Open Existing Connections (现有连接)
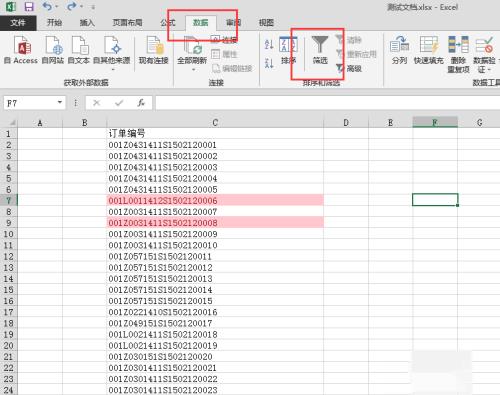 pos(154,50)
